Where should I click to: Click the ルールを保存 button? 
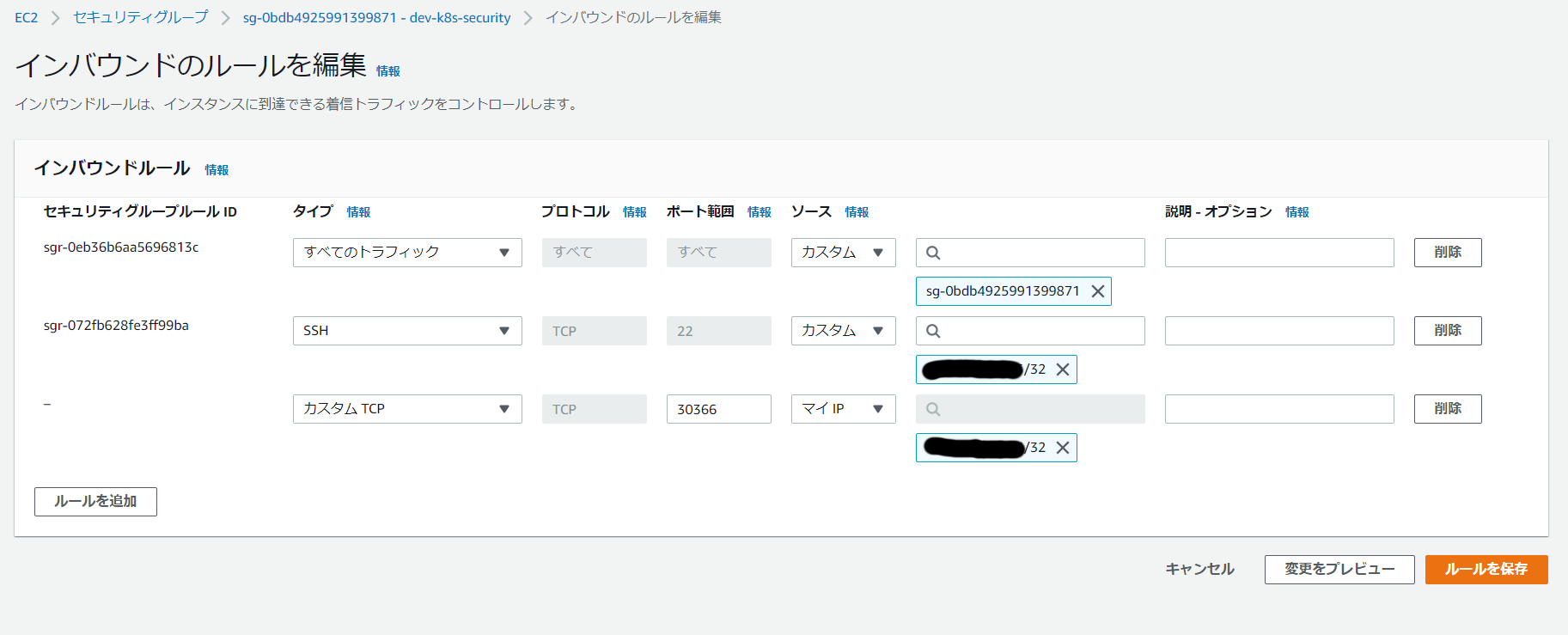coord(1486,570)
